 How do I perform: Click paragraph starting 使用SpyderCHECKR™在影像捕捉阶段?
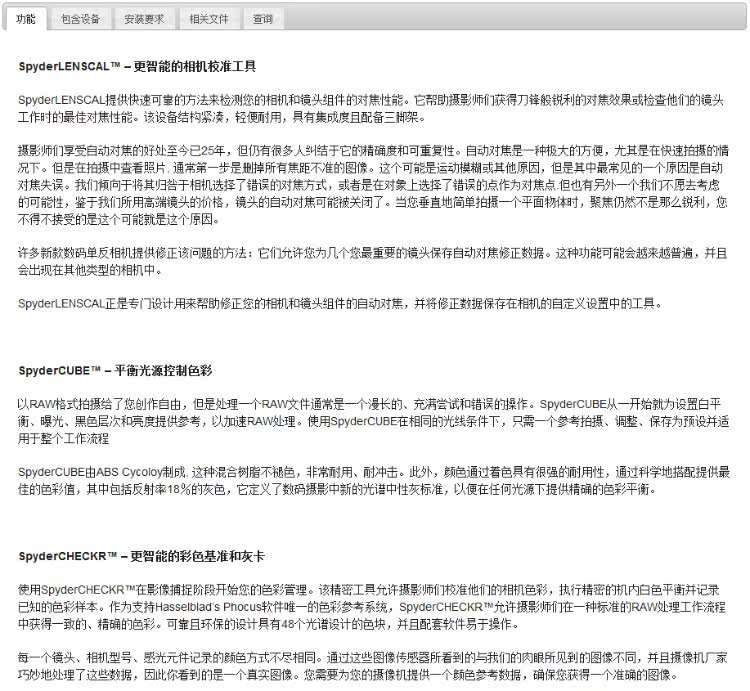pos(372,607)
